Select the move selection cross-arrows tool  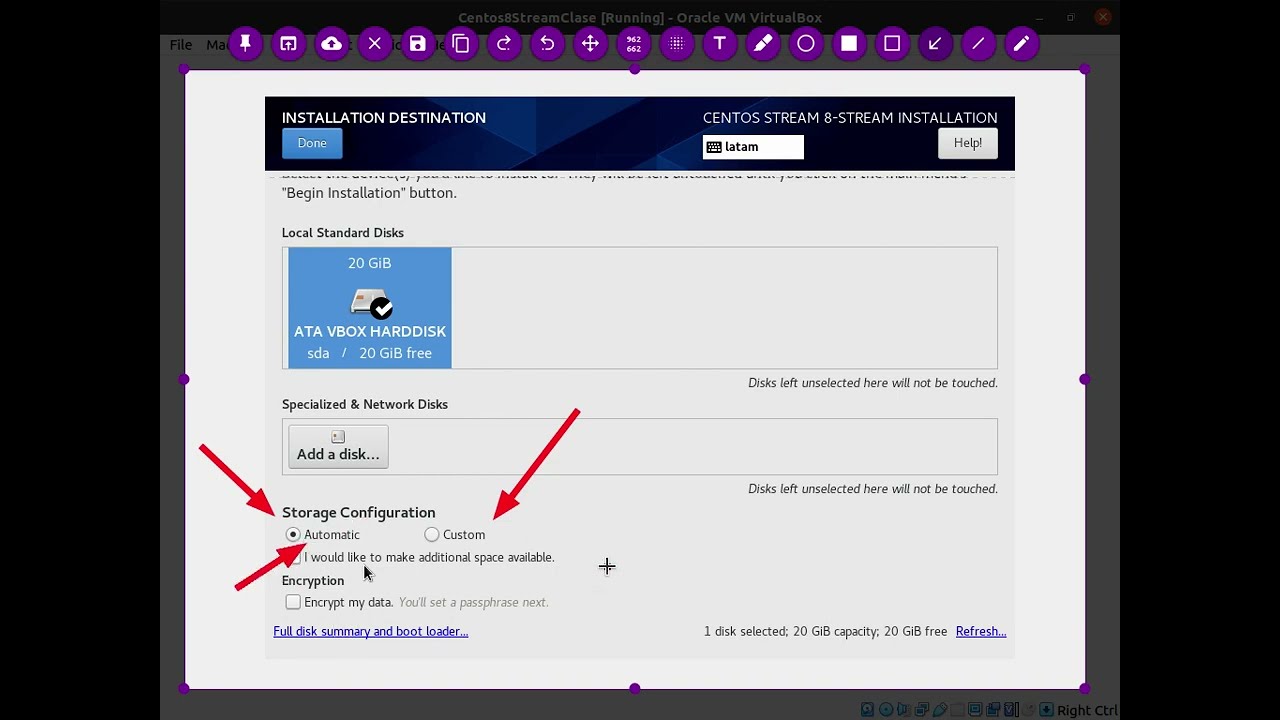[x=590, y=44]
